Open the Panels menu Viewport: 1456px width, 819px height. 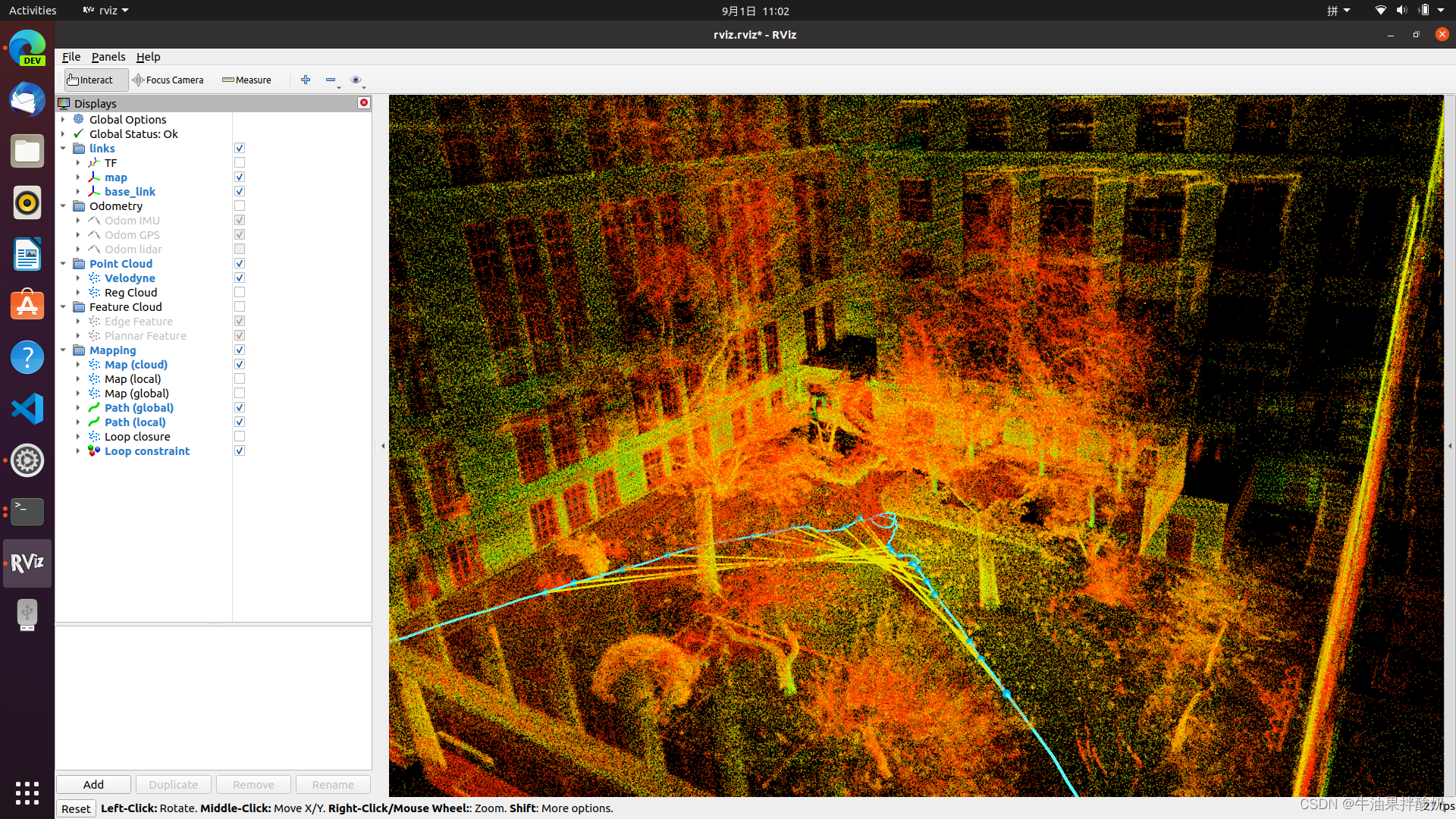[x=108, y=57]
